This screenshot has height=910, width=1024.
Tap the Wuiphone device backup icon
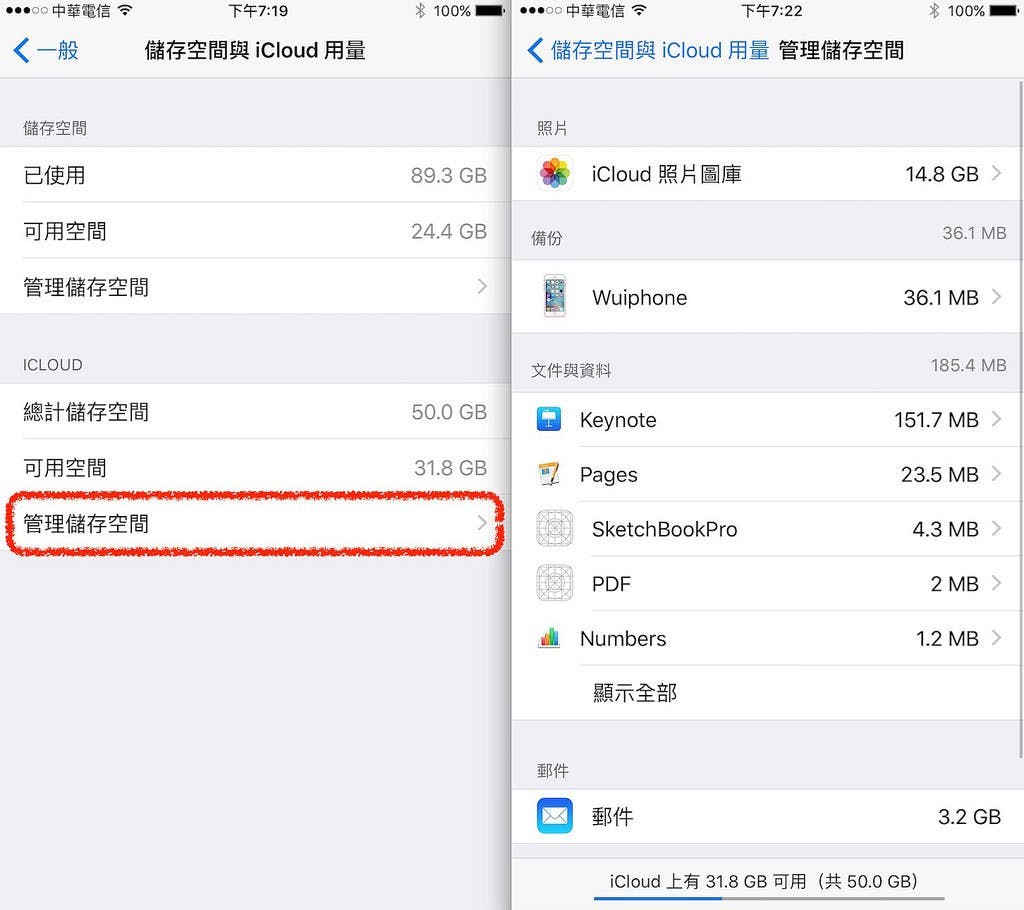(554, 296)
